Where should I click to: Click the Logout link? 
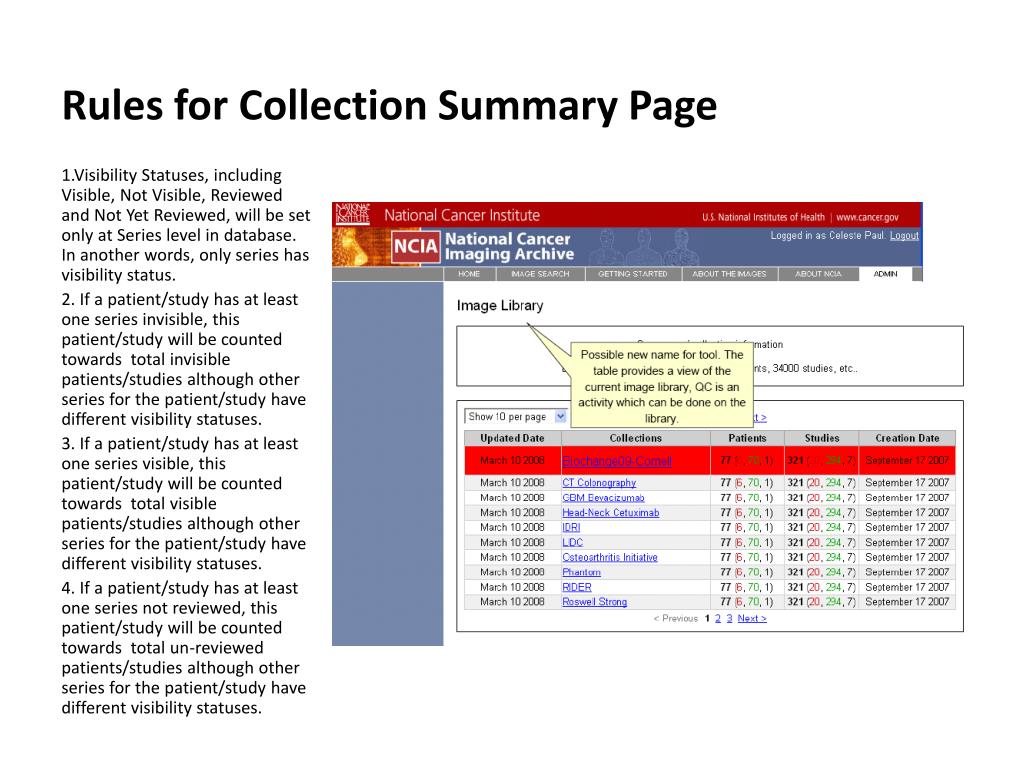pos(904,236)
